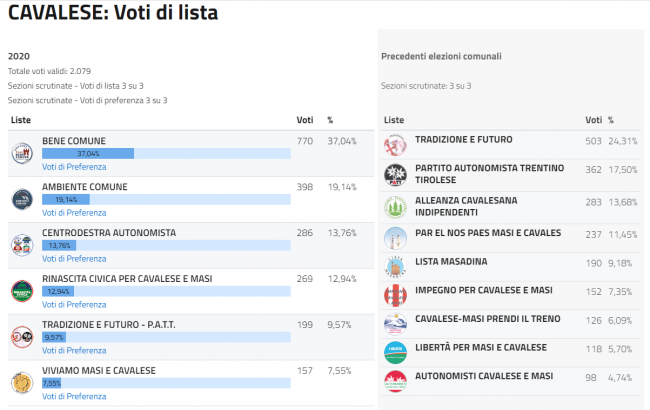The width and height of the screenshot is (650, 410).
Task: Click the BENE COMUNE list logo
Action: tap(22, 153)
